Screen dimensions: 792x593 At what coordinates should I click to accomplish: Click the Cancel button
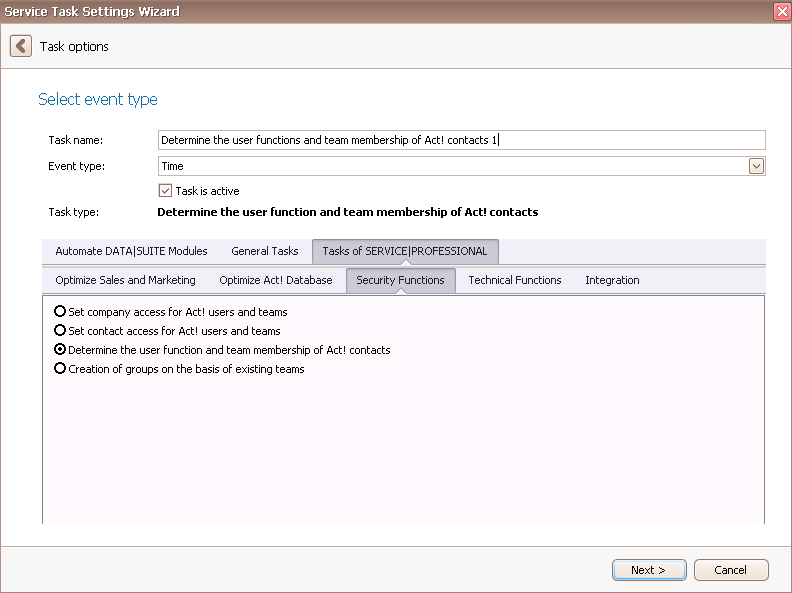pos(731,570)
